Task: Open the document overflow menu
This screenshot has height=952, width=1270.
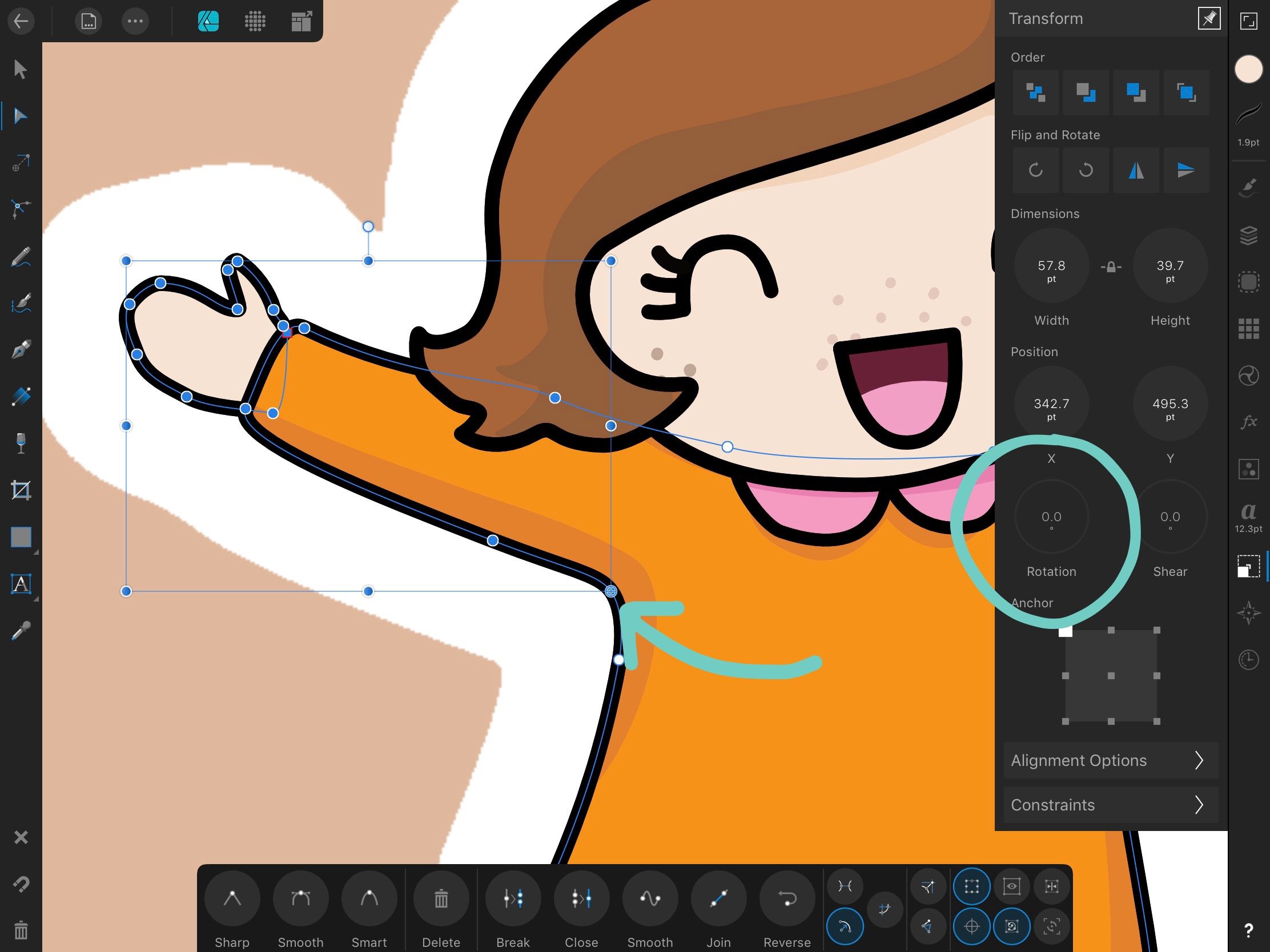Action: 135,21
